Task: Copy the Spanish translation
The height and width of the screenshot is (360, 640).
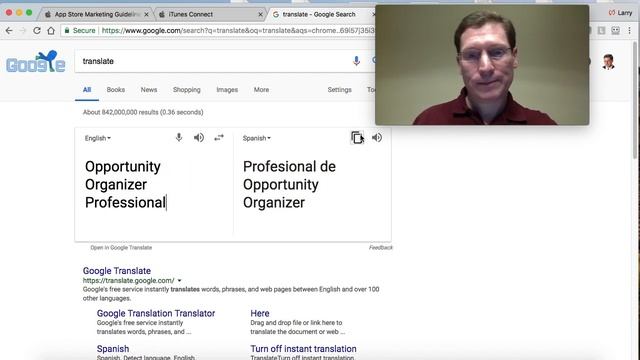Action: (x=357, y=138)
